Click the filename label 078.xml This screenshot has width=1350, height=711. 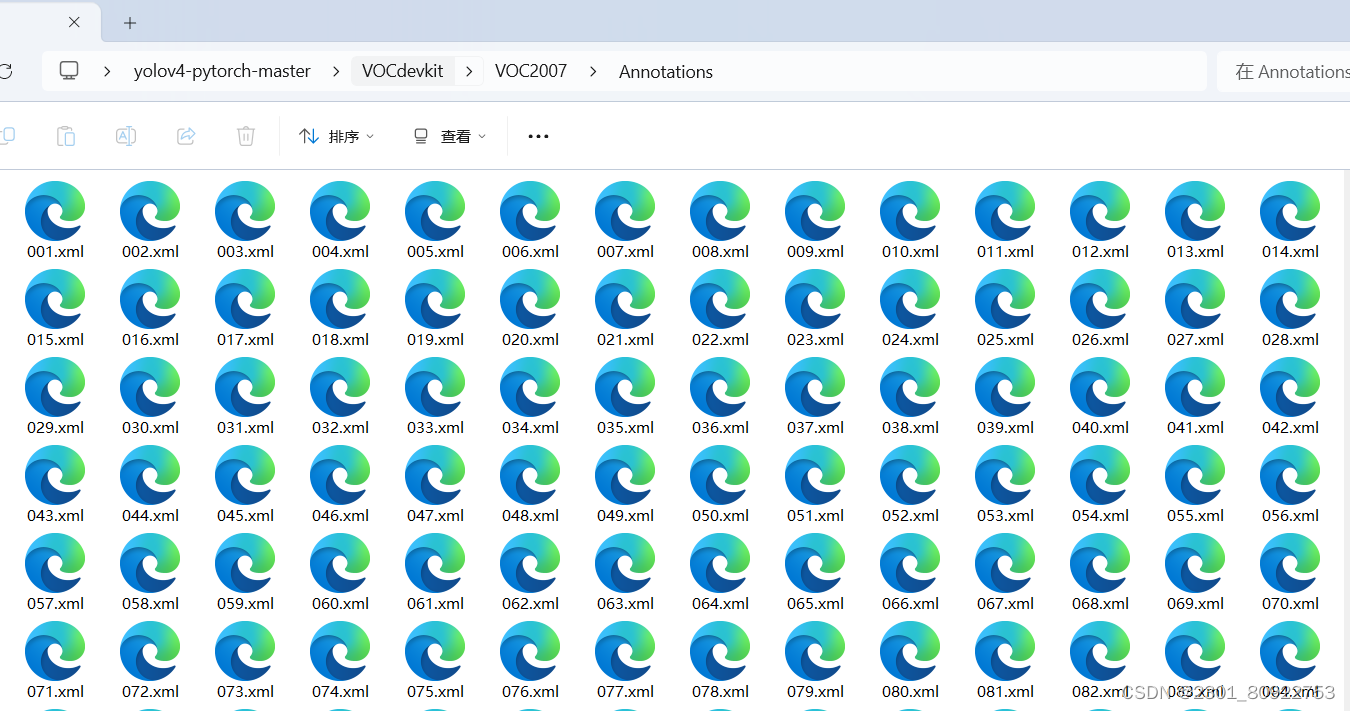(x=720, y=692)
